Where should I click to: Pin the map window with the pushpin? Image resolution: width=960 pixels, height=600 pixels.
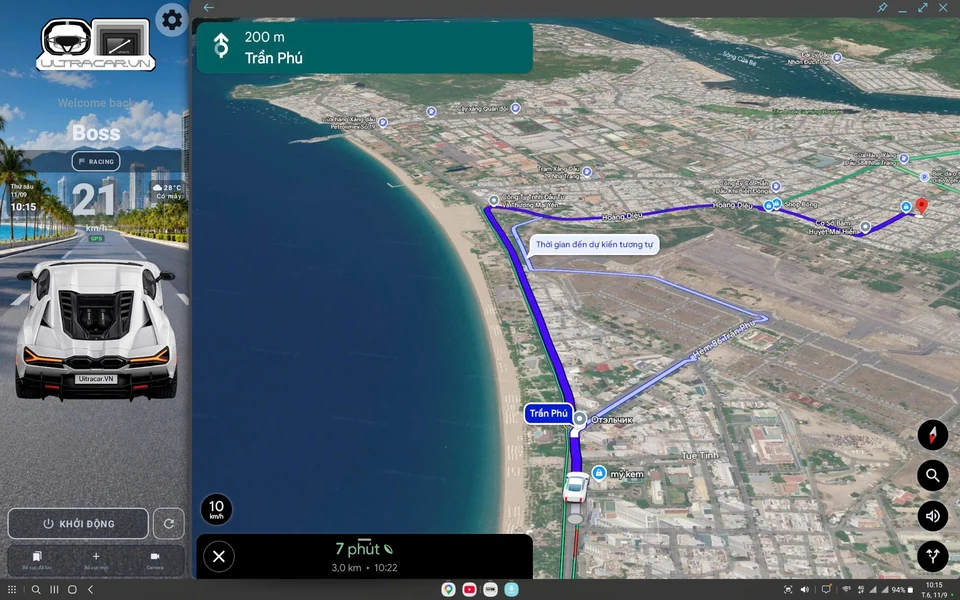(x=882, y=8)
